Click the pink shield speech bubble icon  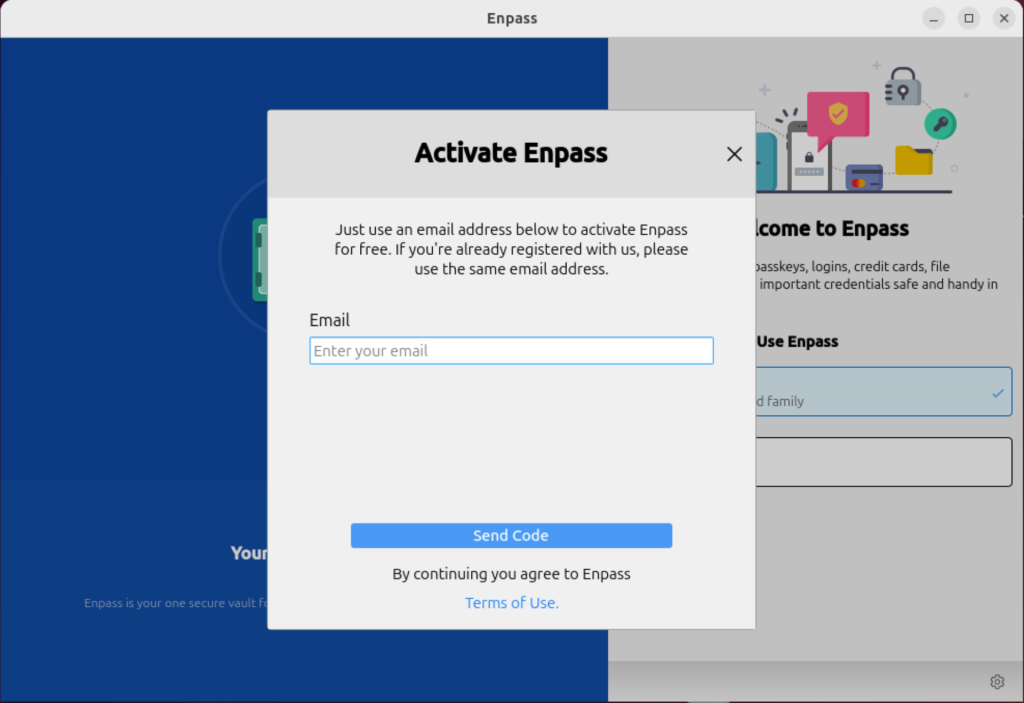[x=838, y=113]
